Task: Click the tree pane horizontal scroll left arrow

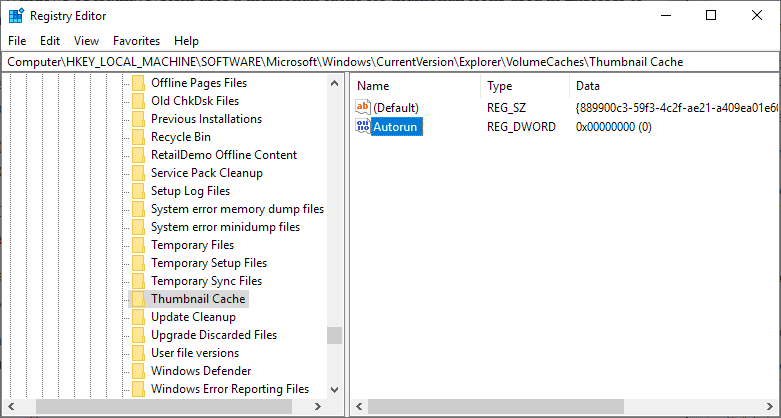Action: pos(11,407)
